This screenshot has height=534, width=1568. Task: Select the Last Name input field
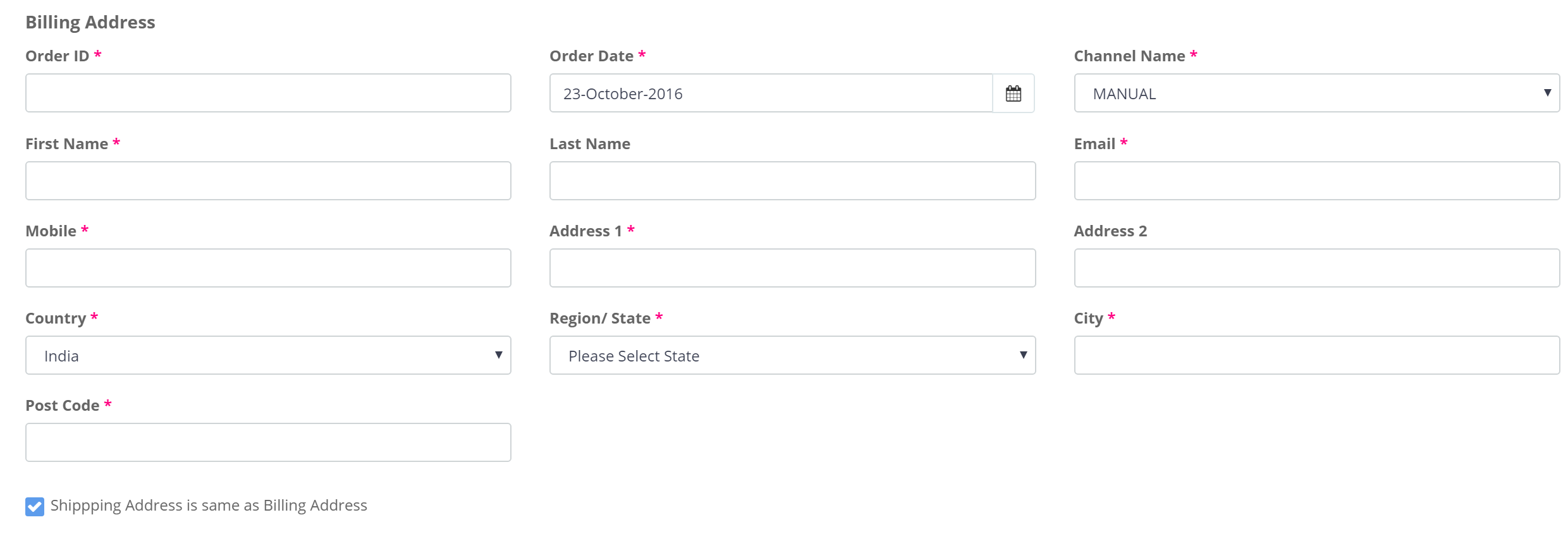(x=792, y=181)
